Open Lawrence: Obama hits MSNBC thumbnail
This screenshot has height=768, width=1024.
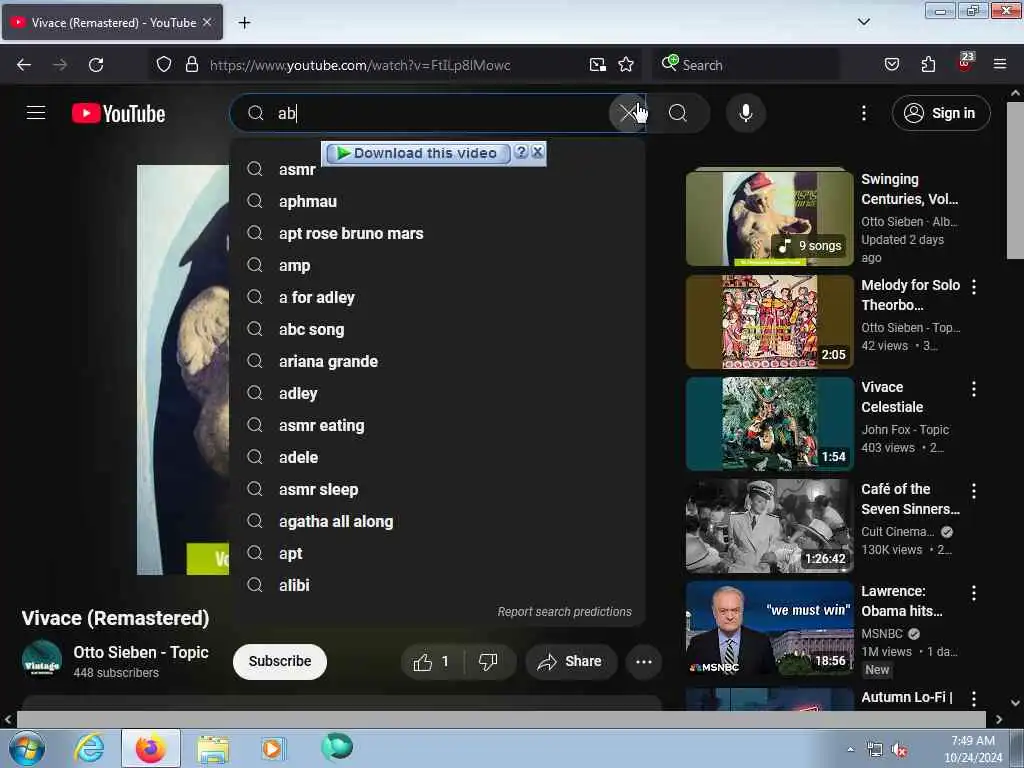click(x=769, y=628)
